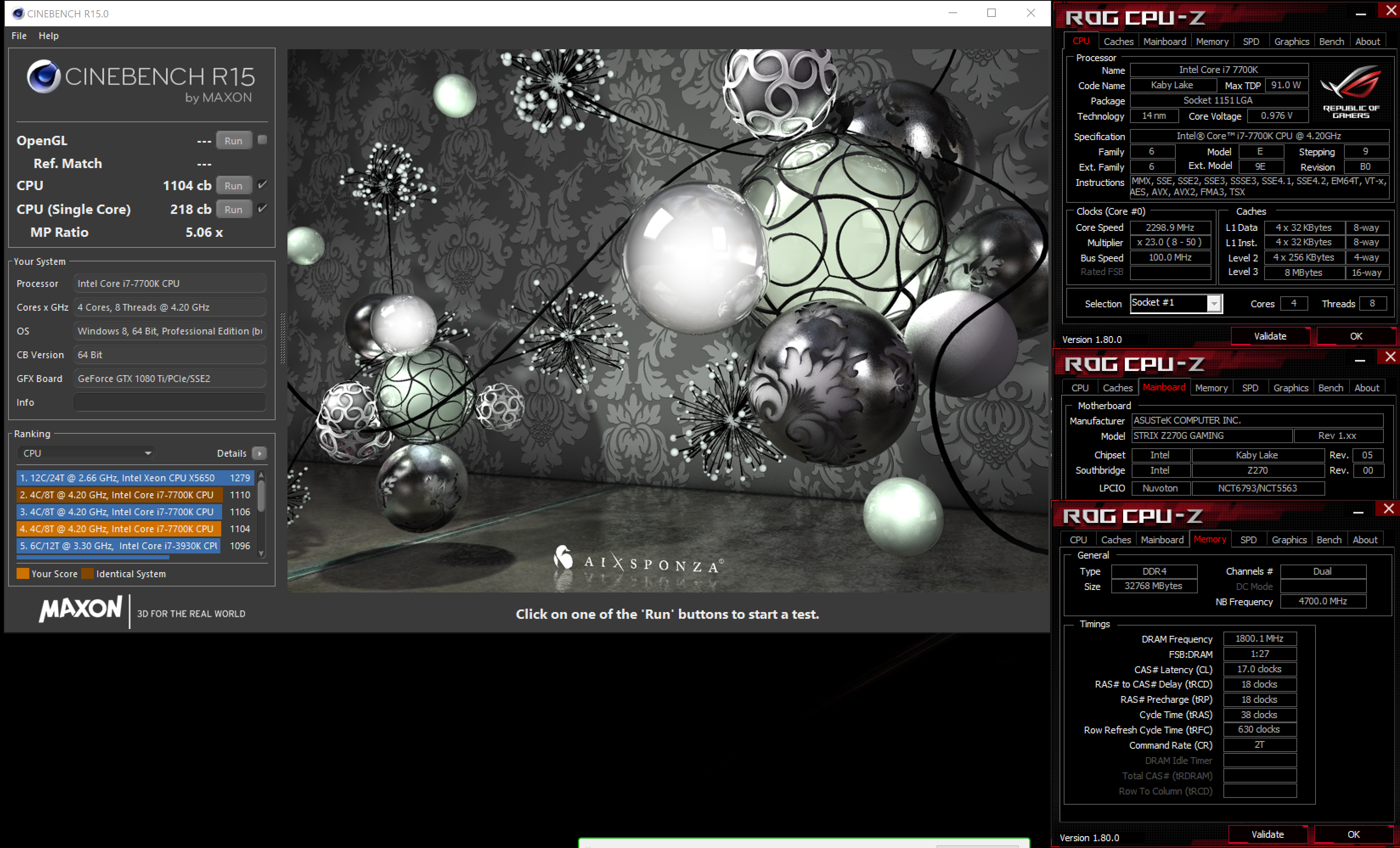Screen dimensions: 1400x848
Task: Open About tab in top CPU-Z window
Action: point(1367,42)
